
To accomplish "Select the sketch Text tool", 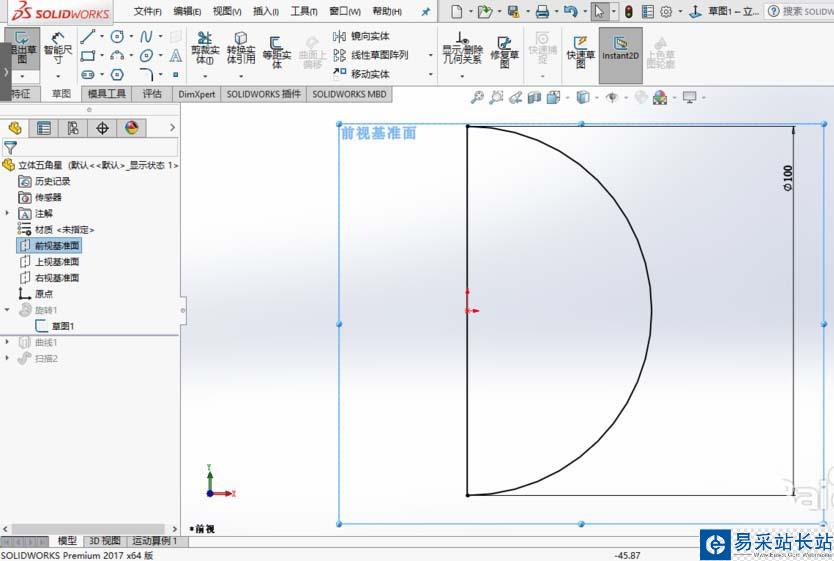I will click(x=176, y=55).
